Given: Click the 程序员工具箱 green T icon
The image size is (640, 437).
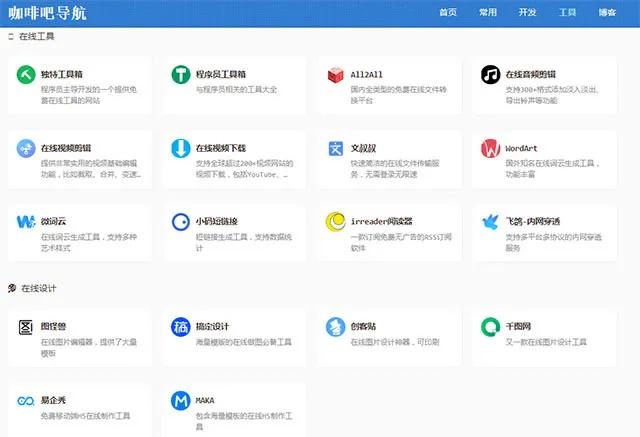Looking at the screenshot, I should point(181,75).
